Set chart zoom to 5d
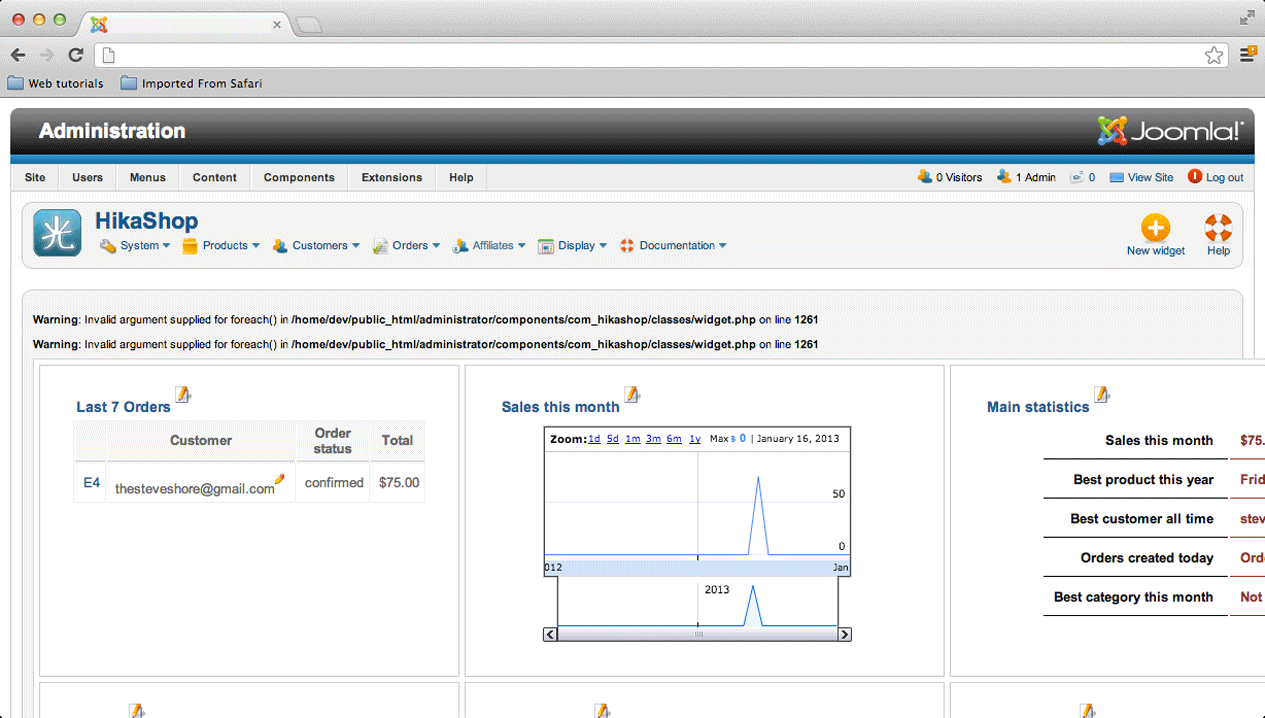 (613, 439)
